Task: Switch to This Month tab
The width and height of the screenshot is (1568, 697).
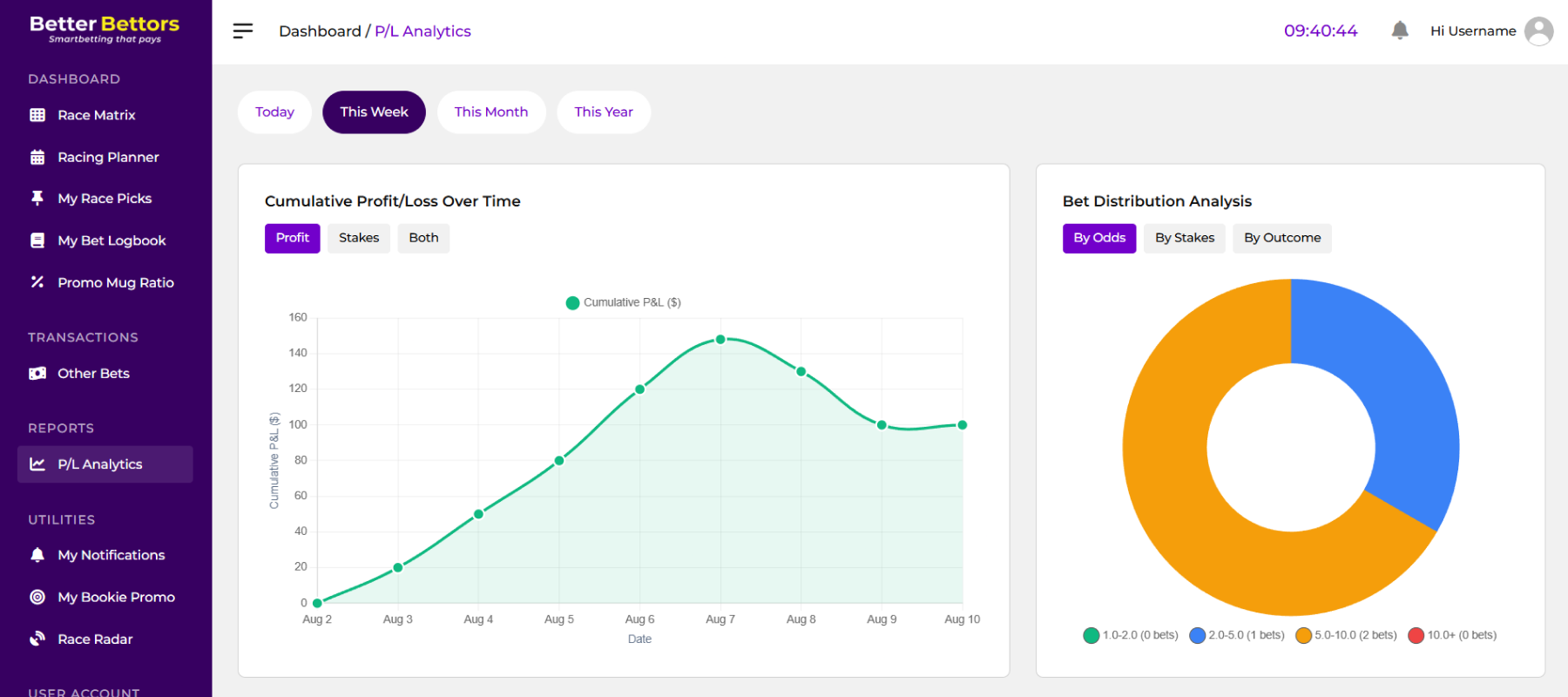Action: pos(491,112)
